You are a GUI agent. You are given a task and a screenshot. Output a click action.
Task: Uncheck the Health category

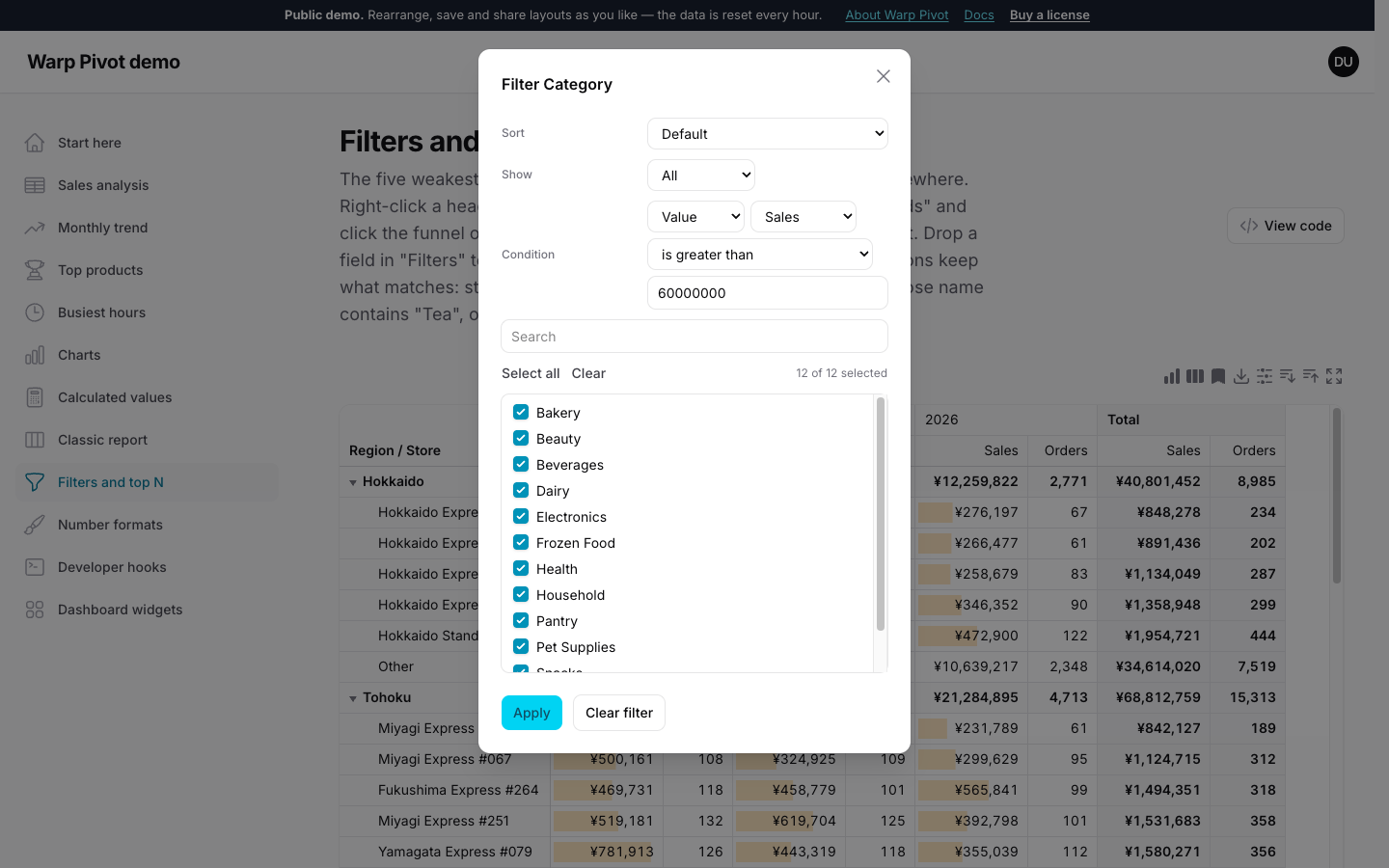[x=521, y=568]
